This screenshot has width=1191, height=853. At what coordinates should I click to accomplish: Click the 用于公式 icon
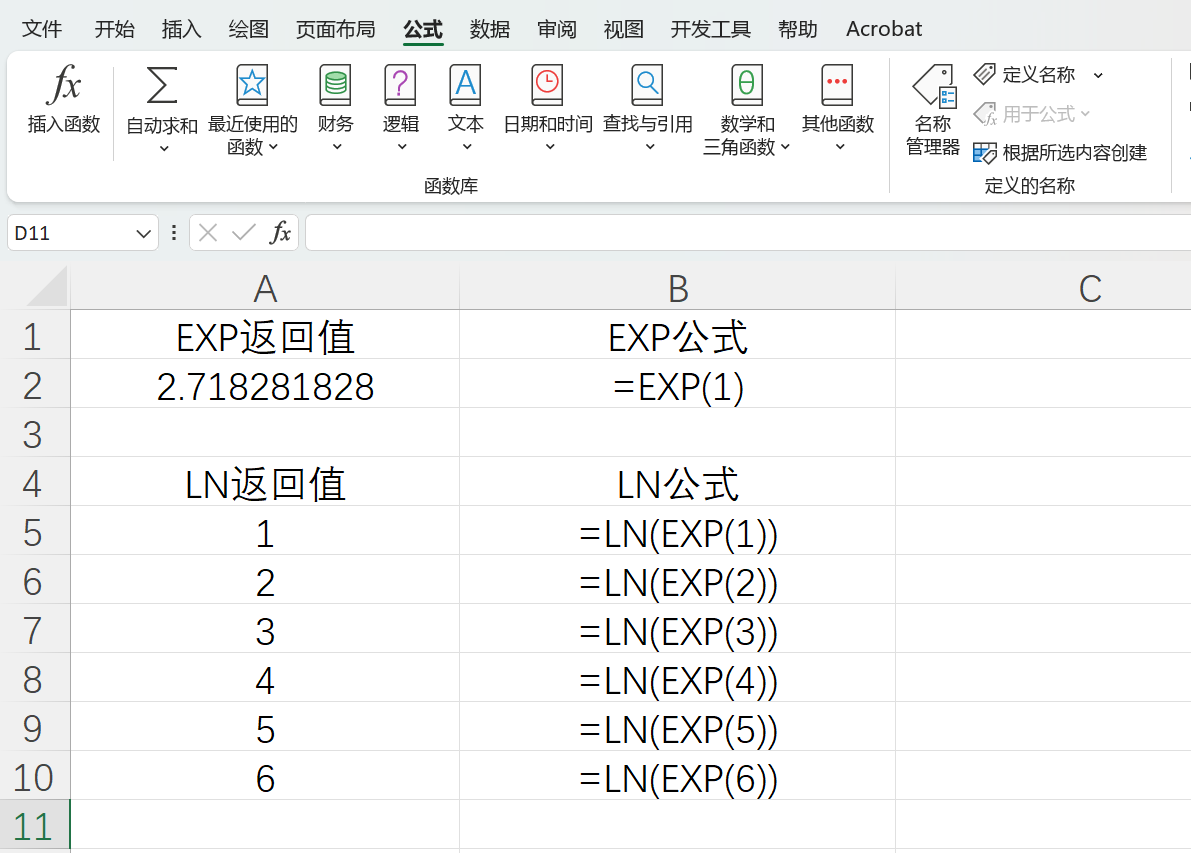click(984, 114)
